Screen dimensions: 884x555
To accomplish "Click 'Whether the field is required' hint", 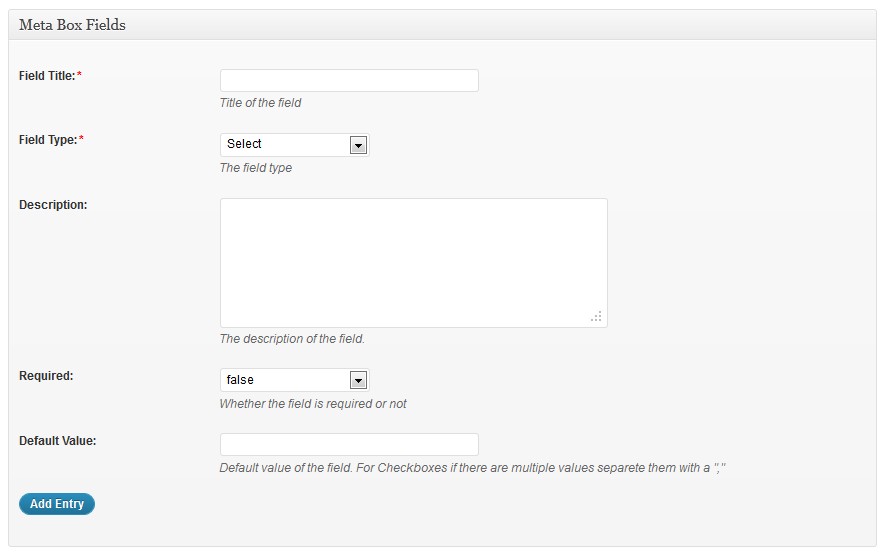I will (313, 404).
